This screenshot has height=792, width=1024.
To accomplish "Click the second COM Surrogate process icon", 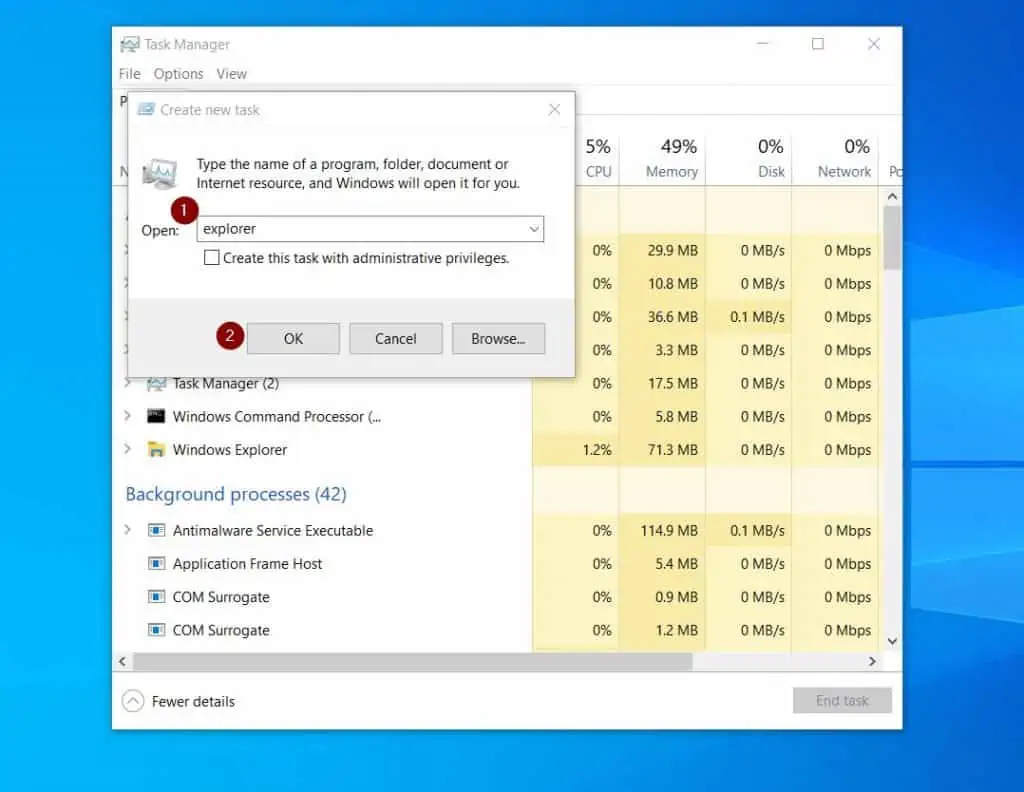I will coord(155,630).
